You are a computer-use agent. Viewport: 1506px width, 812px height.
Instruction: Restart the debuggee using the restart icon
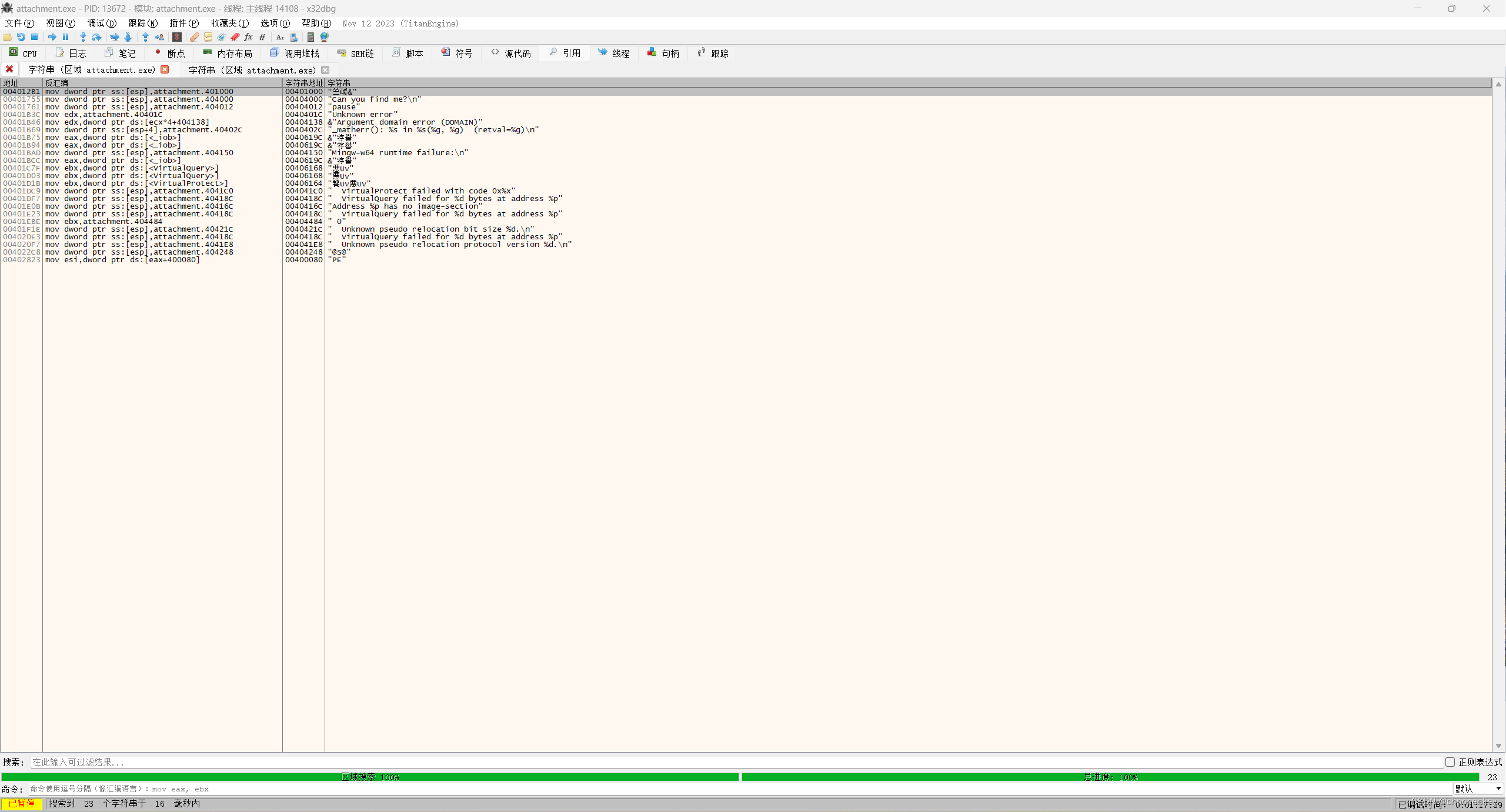point(21,36)
